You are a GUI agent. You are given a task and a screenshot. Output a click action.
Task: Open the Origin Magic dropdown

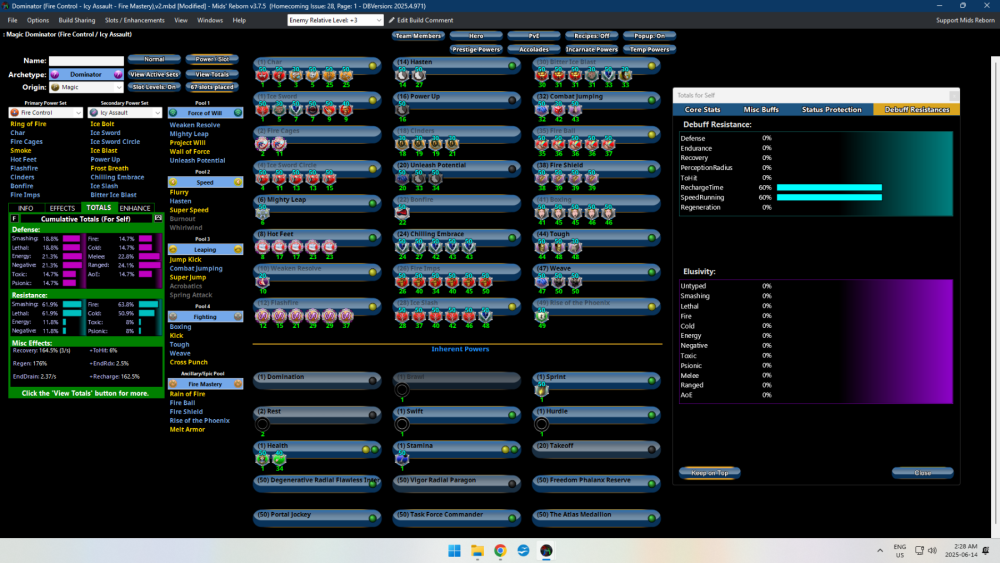tap(86, 87)
